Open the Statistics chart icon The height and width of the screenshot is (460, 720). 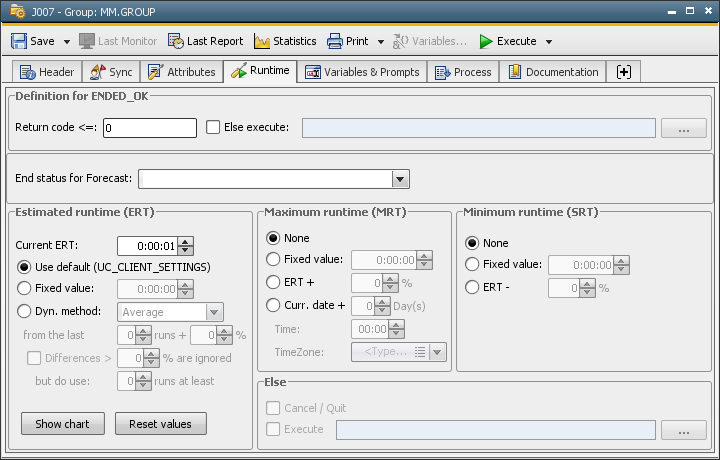tap(262, 41)
